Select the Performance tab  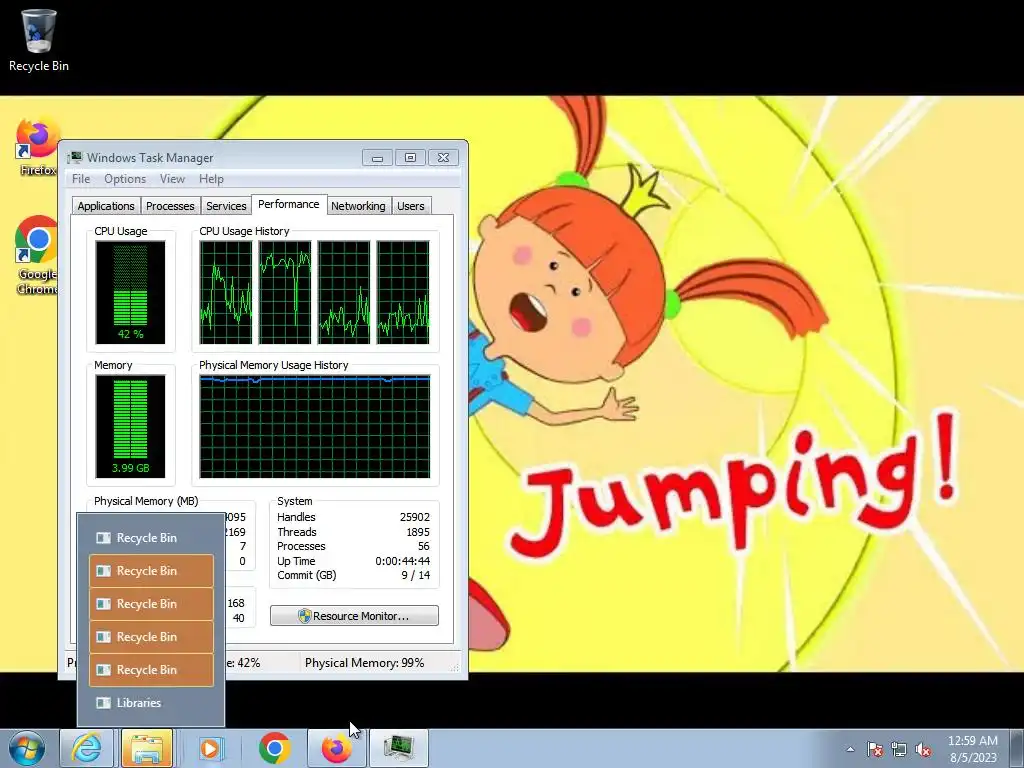tap(289, 204)
